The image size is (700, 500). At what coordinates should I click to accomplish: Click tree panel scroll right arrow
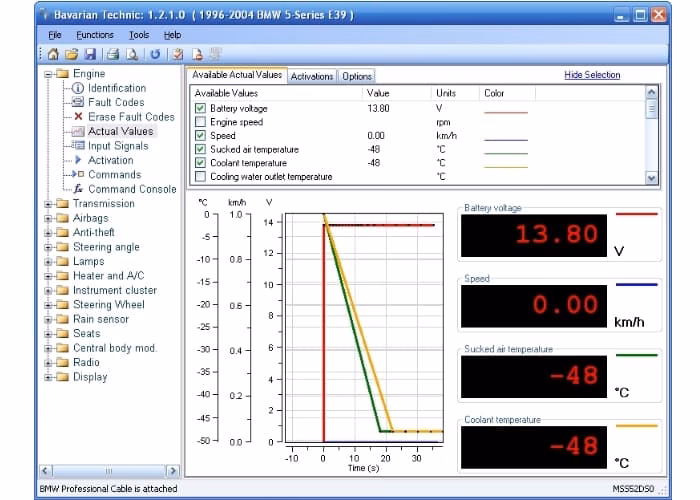[x=173, y=471]
